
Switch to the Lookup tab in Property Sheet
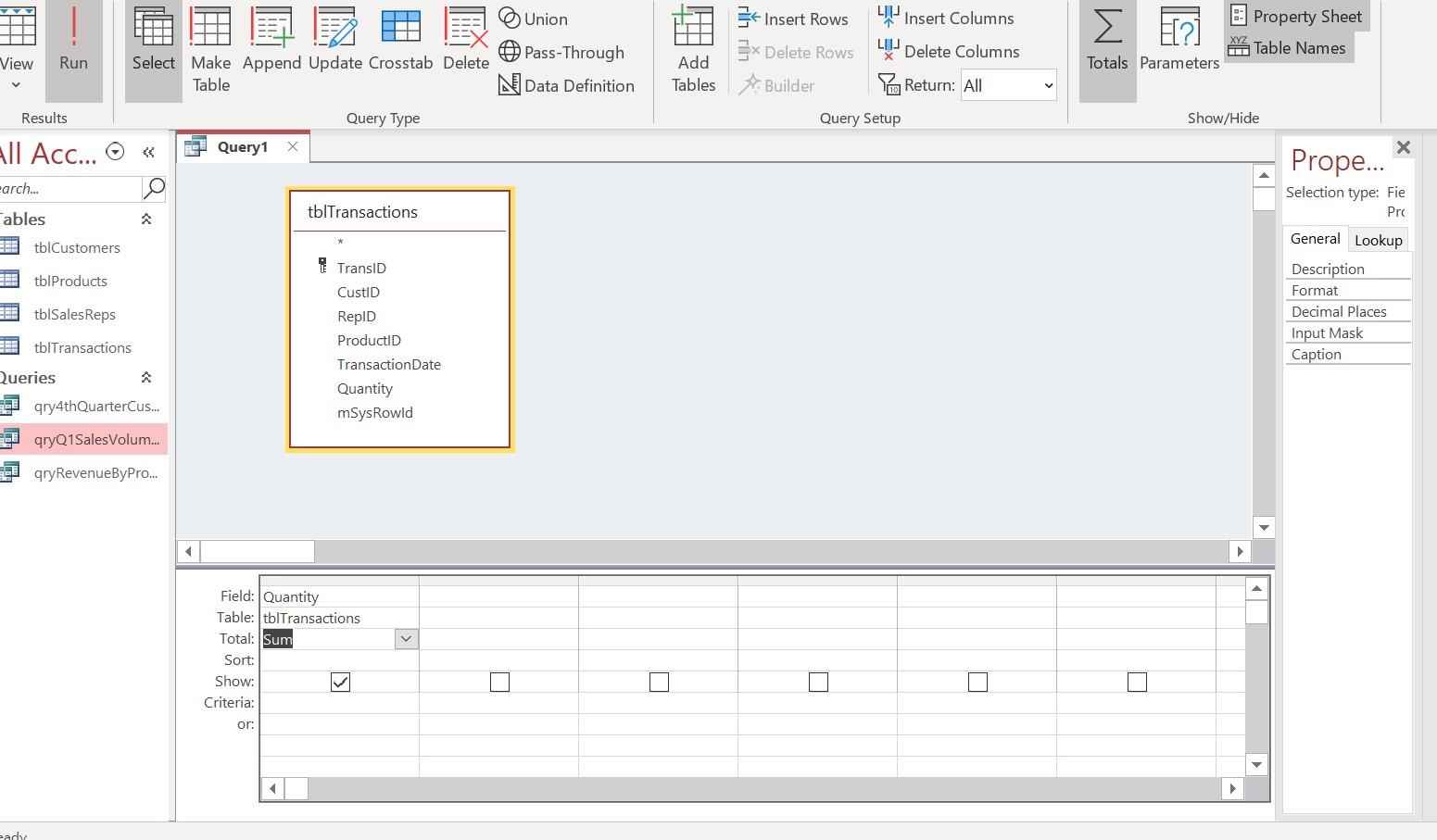click(1378, 239)
